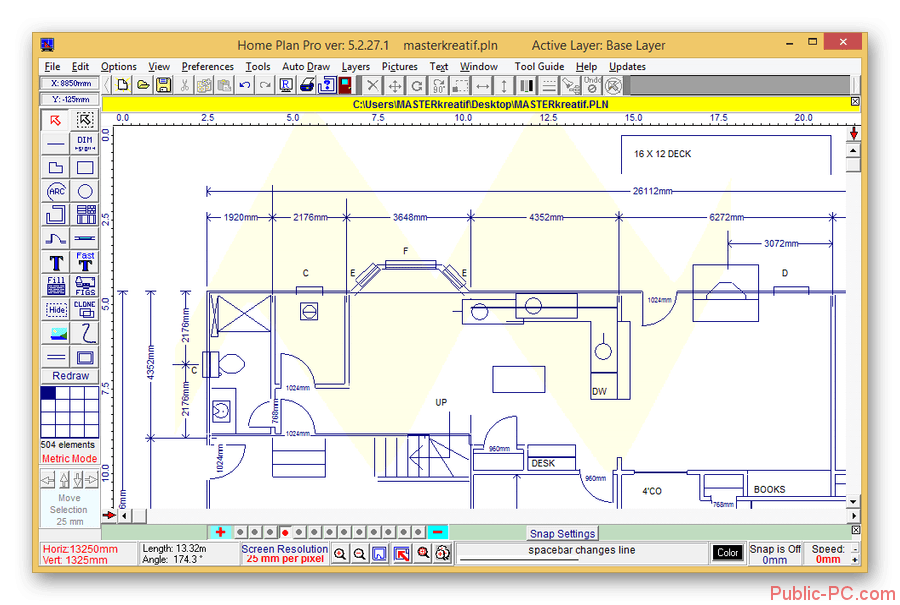Viewport: 900px width, 605px height.
Task: Toggle the Snap is Off setting
Action: [x=775, y=549]
